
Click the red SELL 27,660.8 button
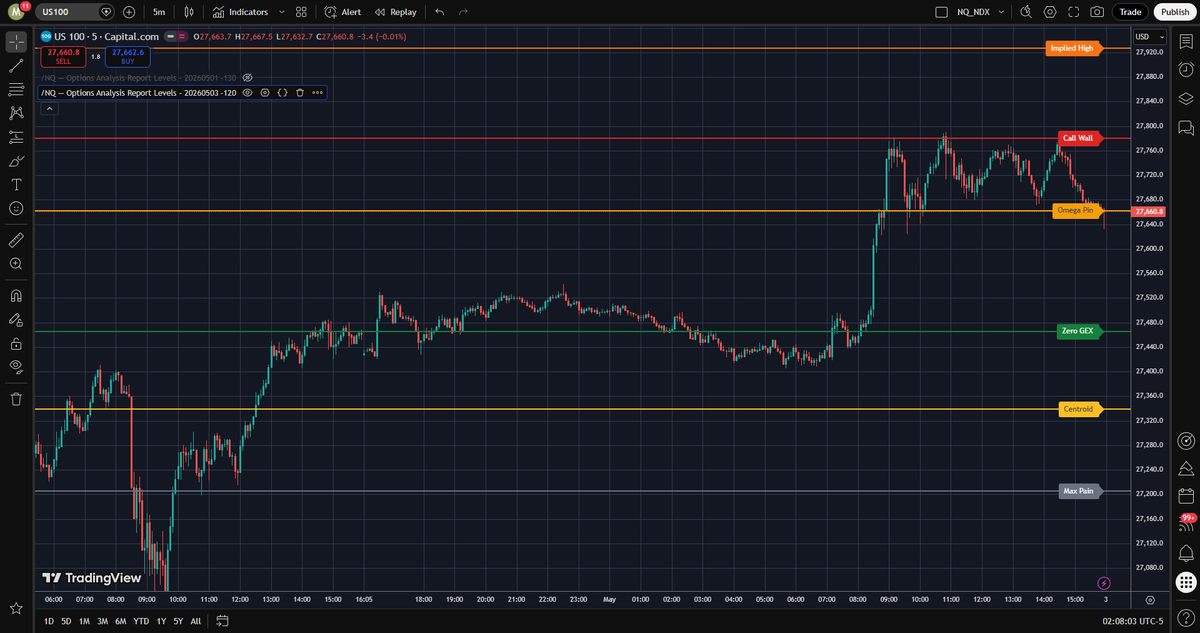pos(63,56)
